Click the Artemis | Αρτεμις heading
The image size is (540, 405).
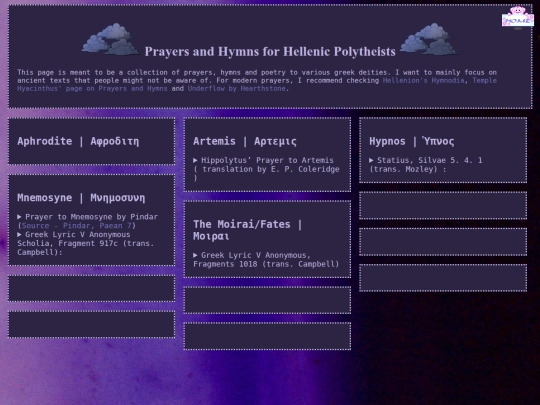click(245, 141)
